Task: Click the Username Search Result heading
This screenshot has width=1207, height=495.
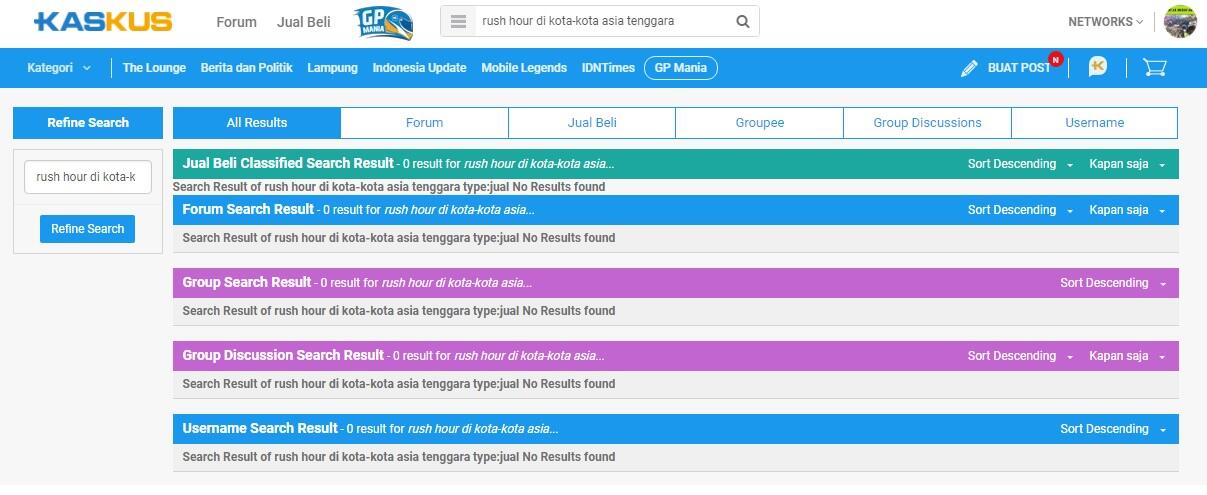Action: pos(260,428)
